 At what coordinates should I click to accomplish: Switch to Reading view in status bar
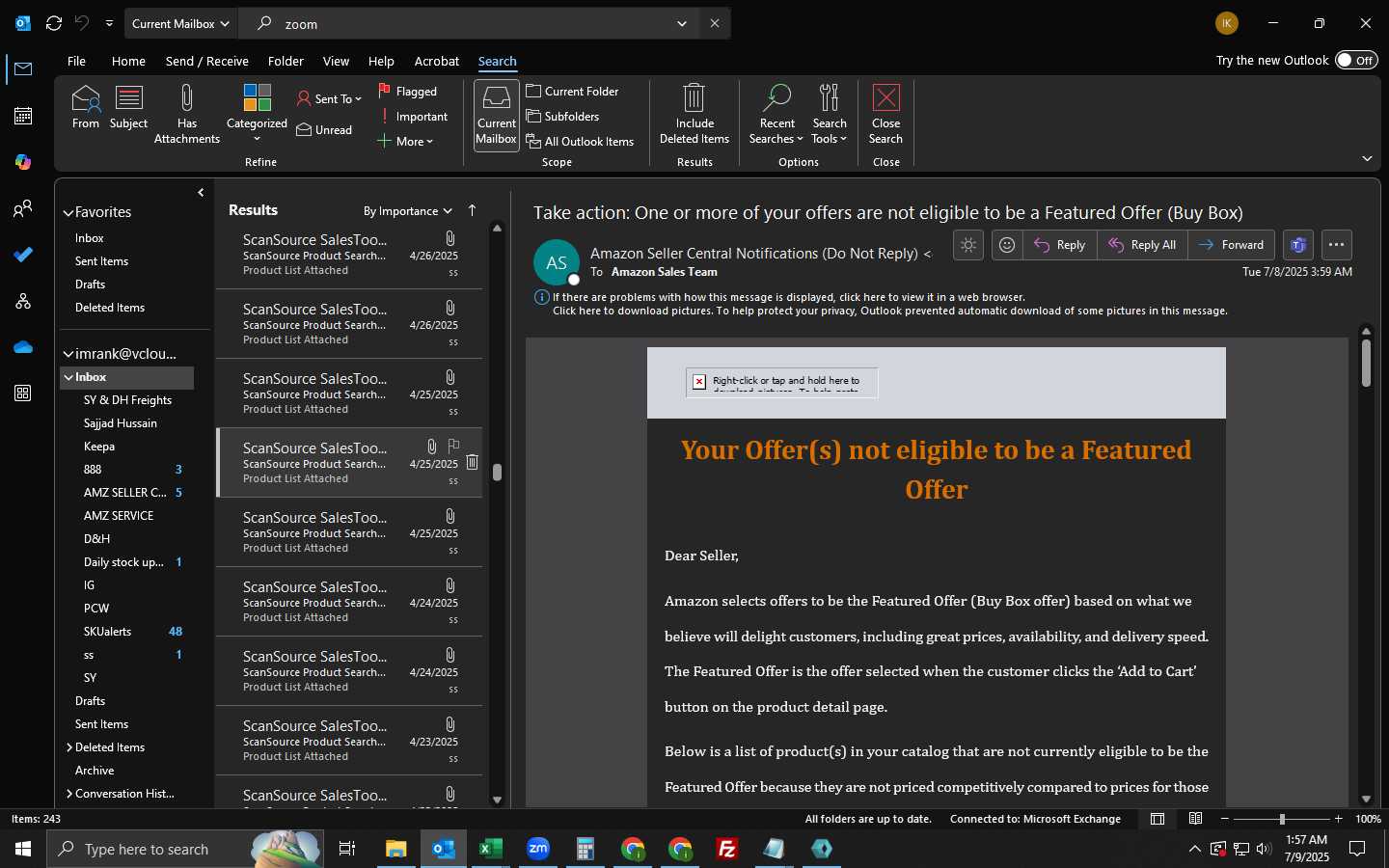1196,819
